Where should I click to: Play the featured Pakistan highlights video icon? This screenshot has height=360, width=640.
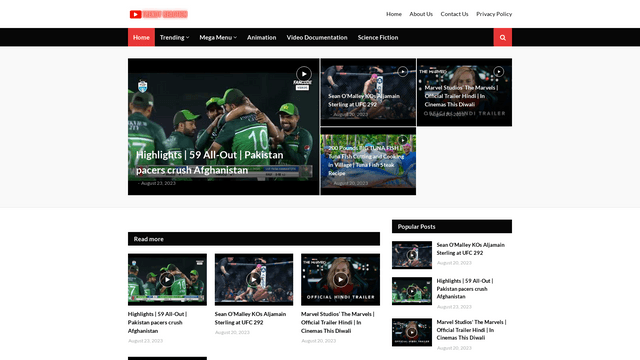304,74
